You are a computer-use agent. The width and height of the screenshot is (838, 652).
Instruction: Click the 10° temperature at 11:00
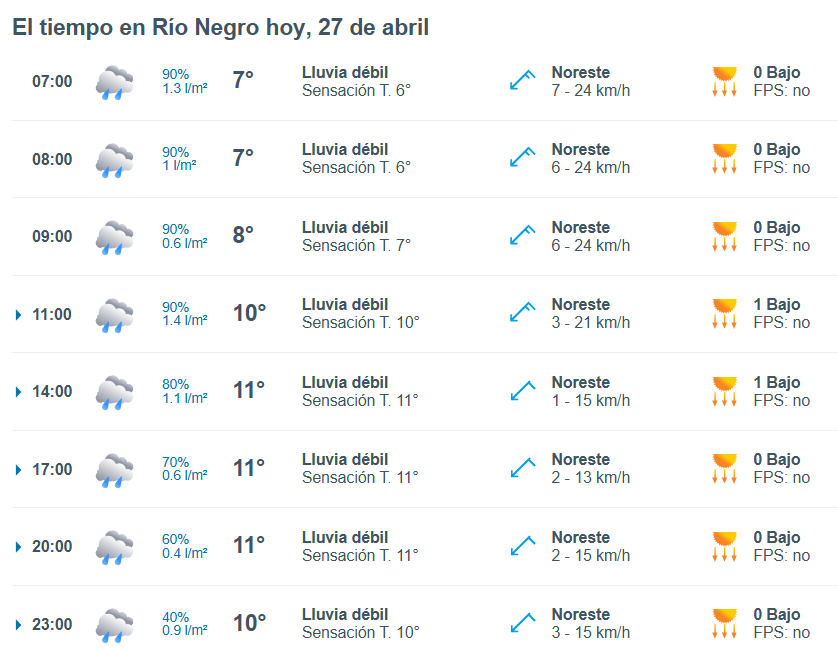[x=249, y=313]
